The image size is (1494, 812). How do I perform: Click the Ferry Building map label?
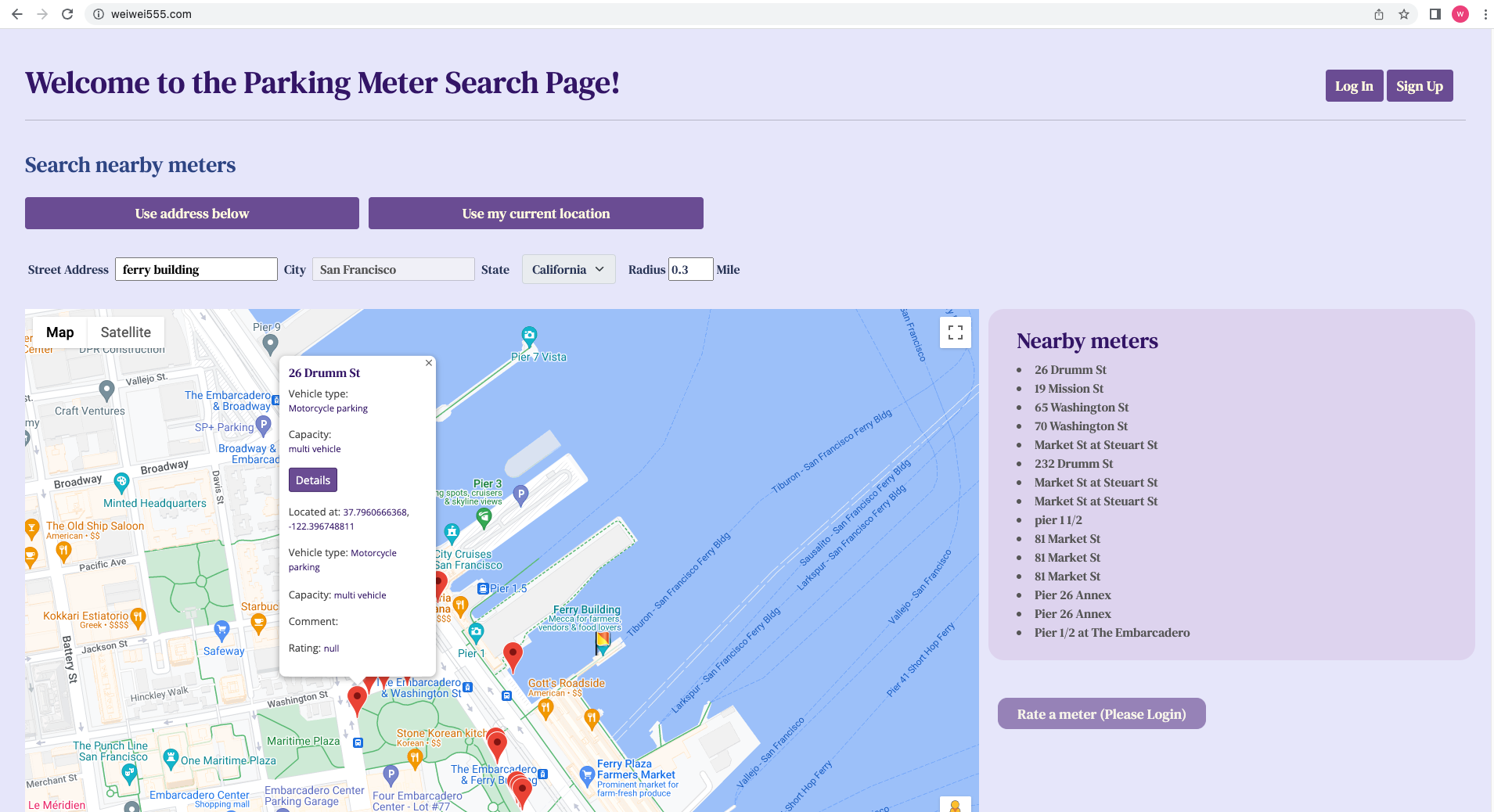pyautogui.click(x=586, y=609)
